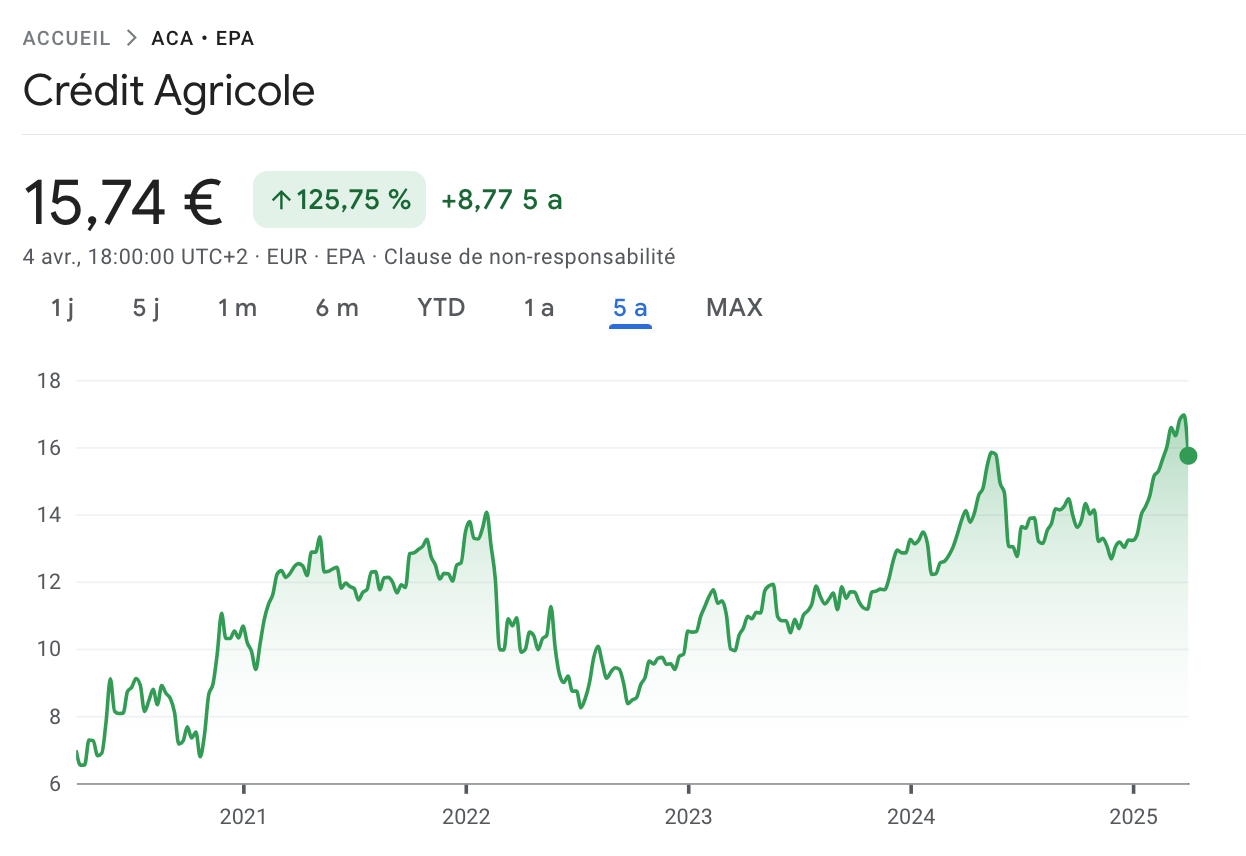Click the 6 y-axis label
Screen dimensions: 1246x856
(55, 784)
